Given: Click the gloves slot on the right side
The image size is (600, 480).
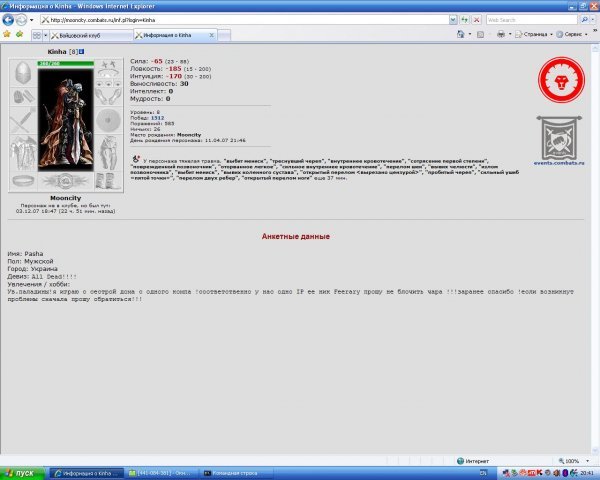Looking at the screenshot, I should [x=109, y=96].
